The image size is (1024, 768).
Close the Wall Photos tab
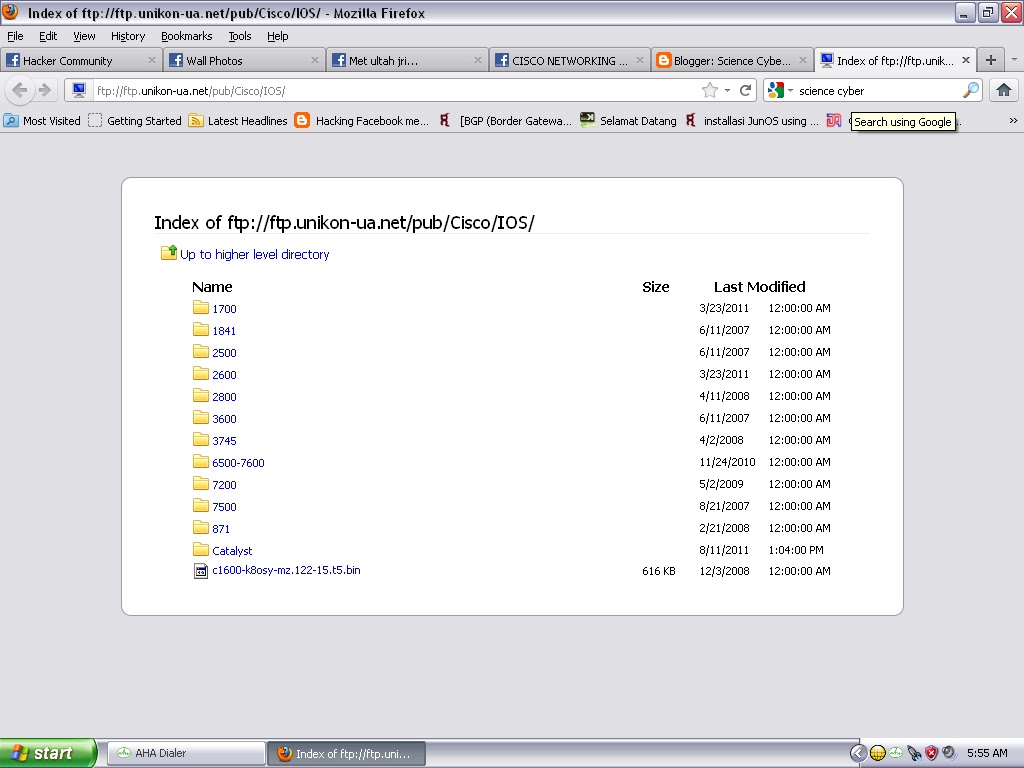point(314,60)
